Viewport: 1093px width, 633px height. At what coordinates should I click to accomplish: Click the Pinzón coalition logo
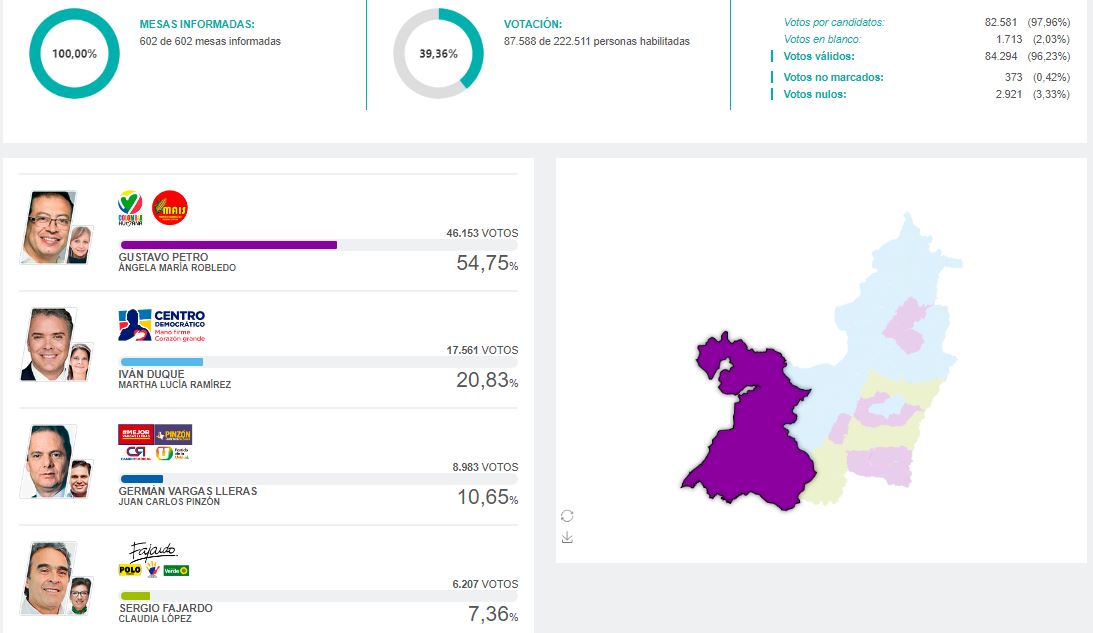pyautogui.click(x=174, y=434)
